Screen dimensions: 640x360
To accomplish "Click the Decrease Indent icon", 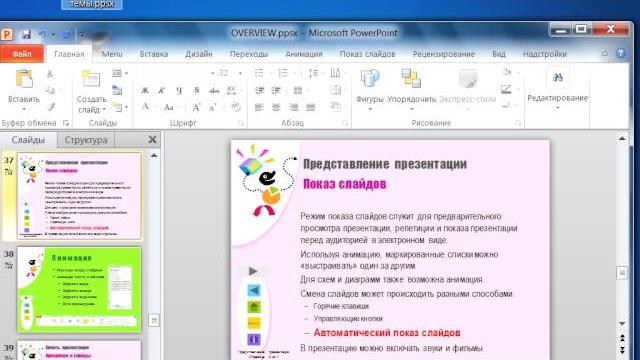I will click(260, 90).
